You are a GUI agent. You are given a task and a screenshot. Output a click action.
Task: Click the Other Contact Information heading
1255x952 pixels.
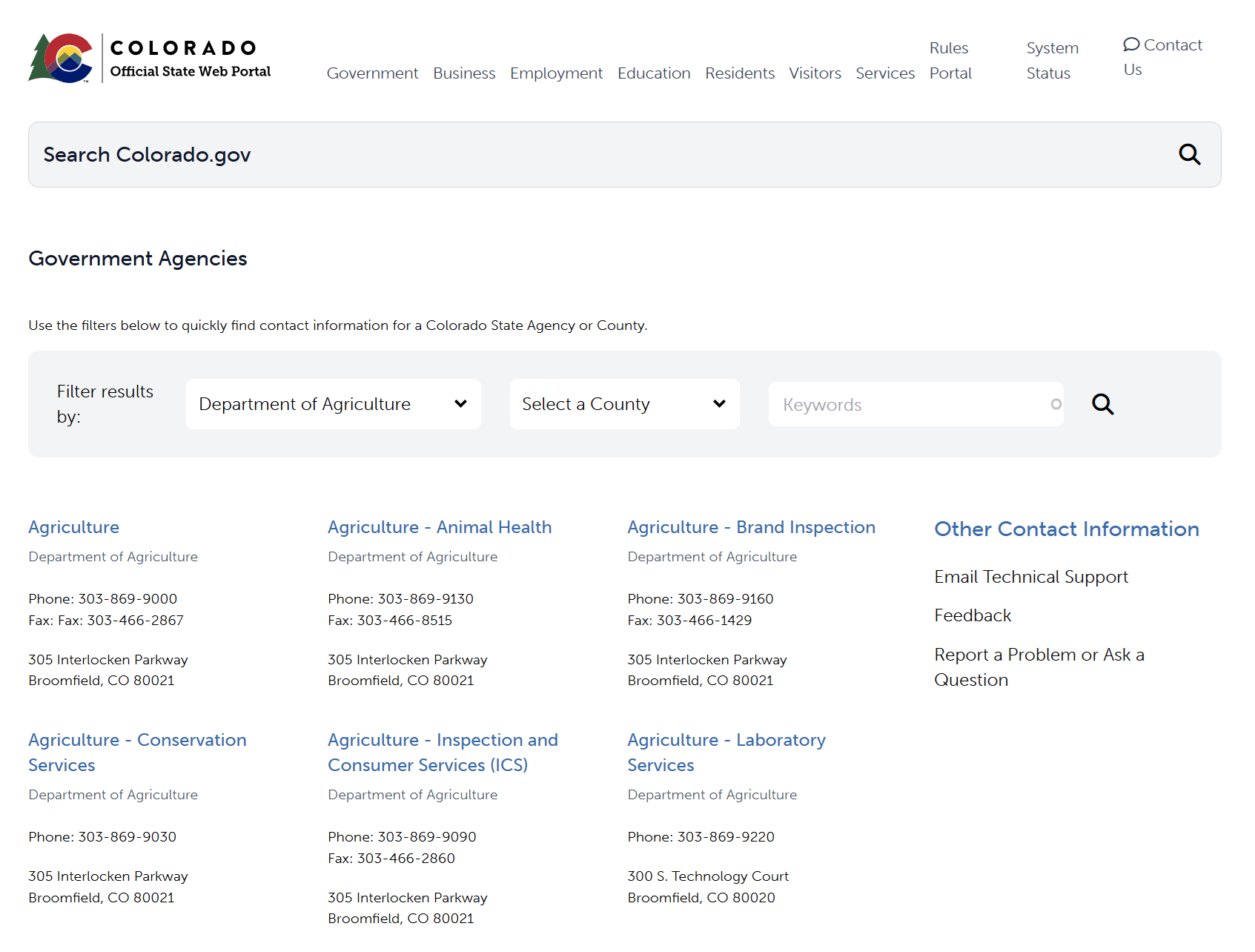1067,529
